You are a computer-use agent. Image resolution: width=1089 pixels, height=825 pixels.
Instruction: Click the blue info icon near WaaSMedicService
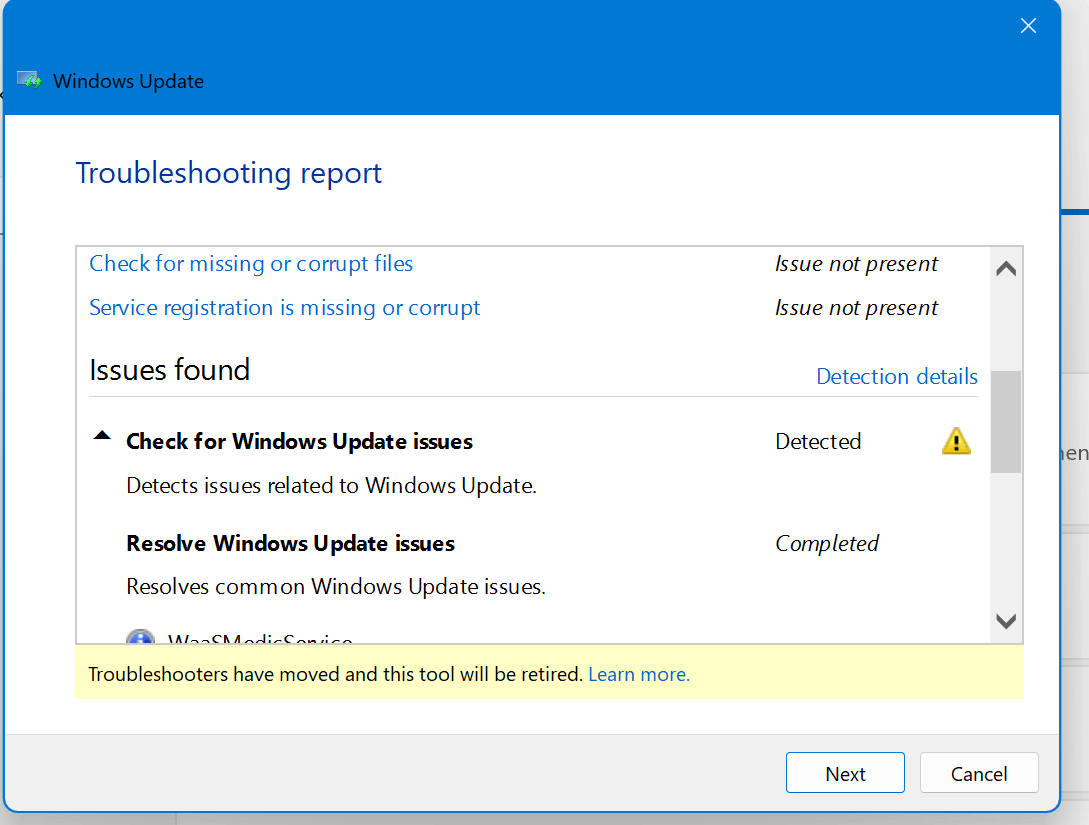[140, 637]
